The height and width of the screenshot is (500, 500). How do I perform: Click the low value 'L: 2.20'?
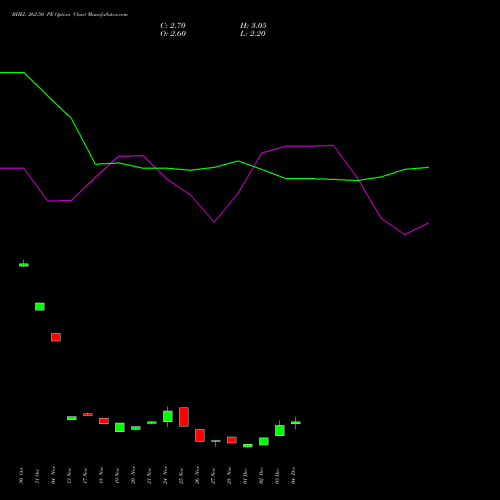(x=253, y=34)
